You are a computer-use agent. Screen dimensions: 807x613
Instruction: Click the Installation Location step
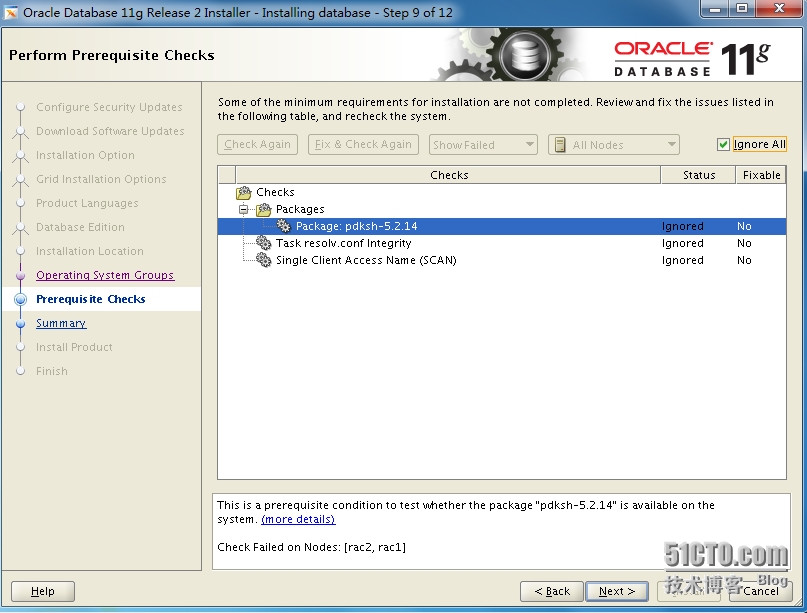tap(90, 251)
